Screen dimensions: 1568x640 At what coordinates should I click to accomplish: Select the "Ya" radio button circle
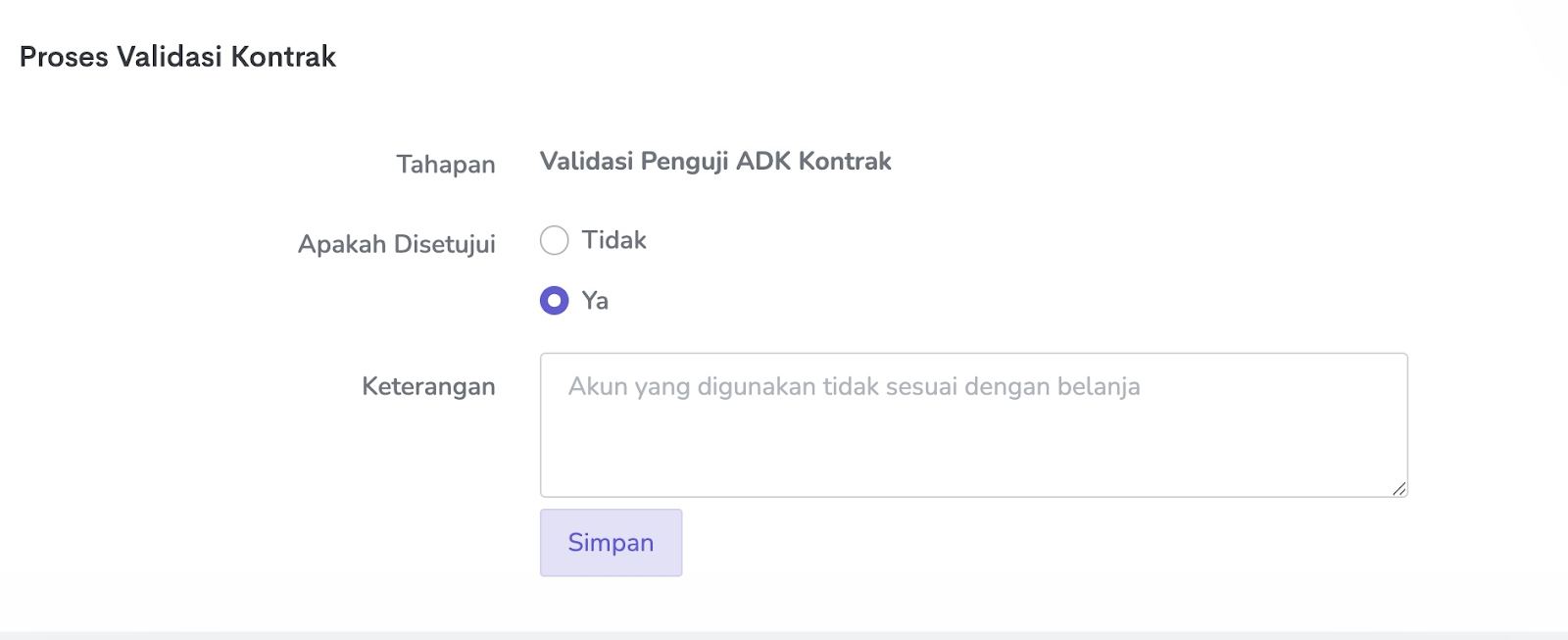tap(554, 300)
